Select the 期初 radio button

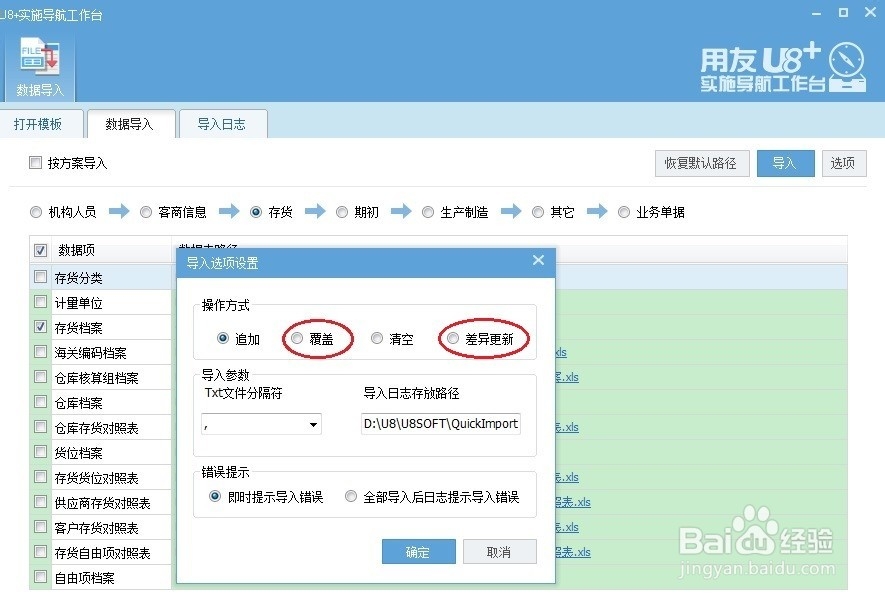point(342,212)
